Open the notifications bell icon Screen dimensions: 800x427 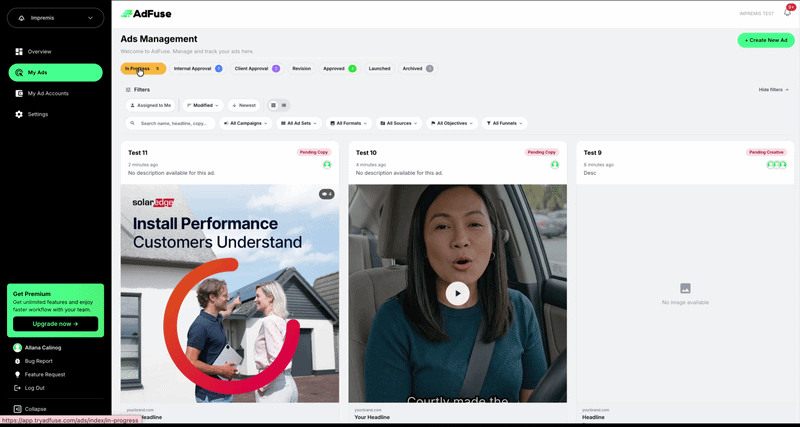tap(787, 13)
